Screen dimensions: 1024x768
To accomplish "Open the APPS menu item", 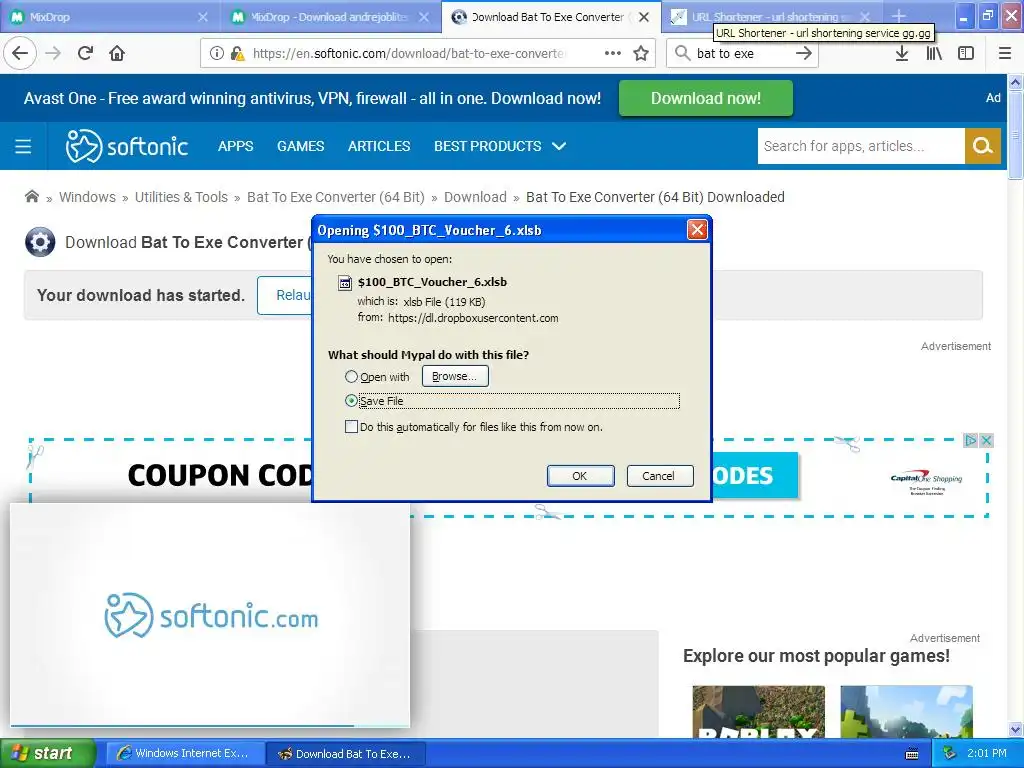I will click(235, 146).
